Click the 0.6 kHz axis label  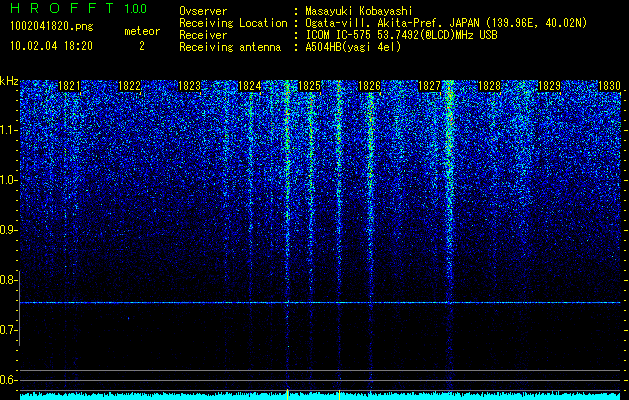tap(9, 380)
